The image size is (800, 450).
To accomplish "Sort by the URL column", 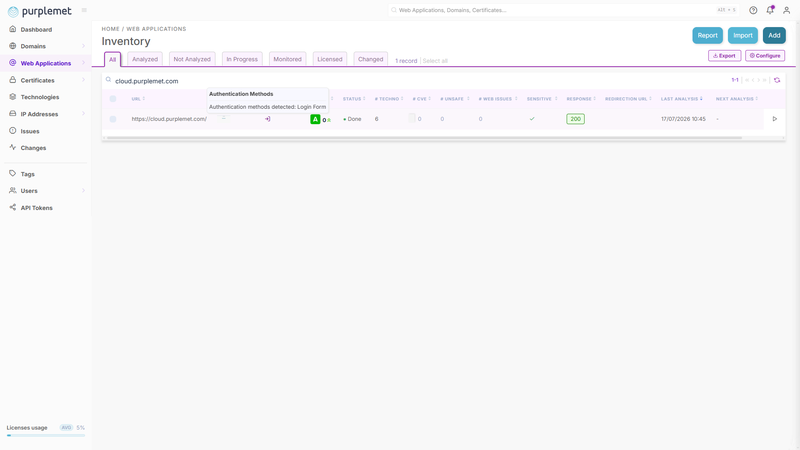I will (x=138, y=99).
